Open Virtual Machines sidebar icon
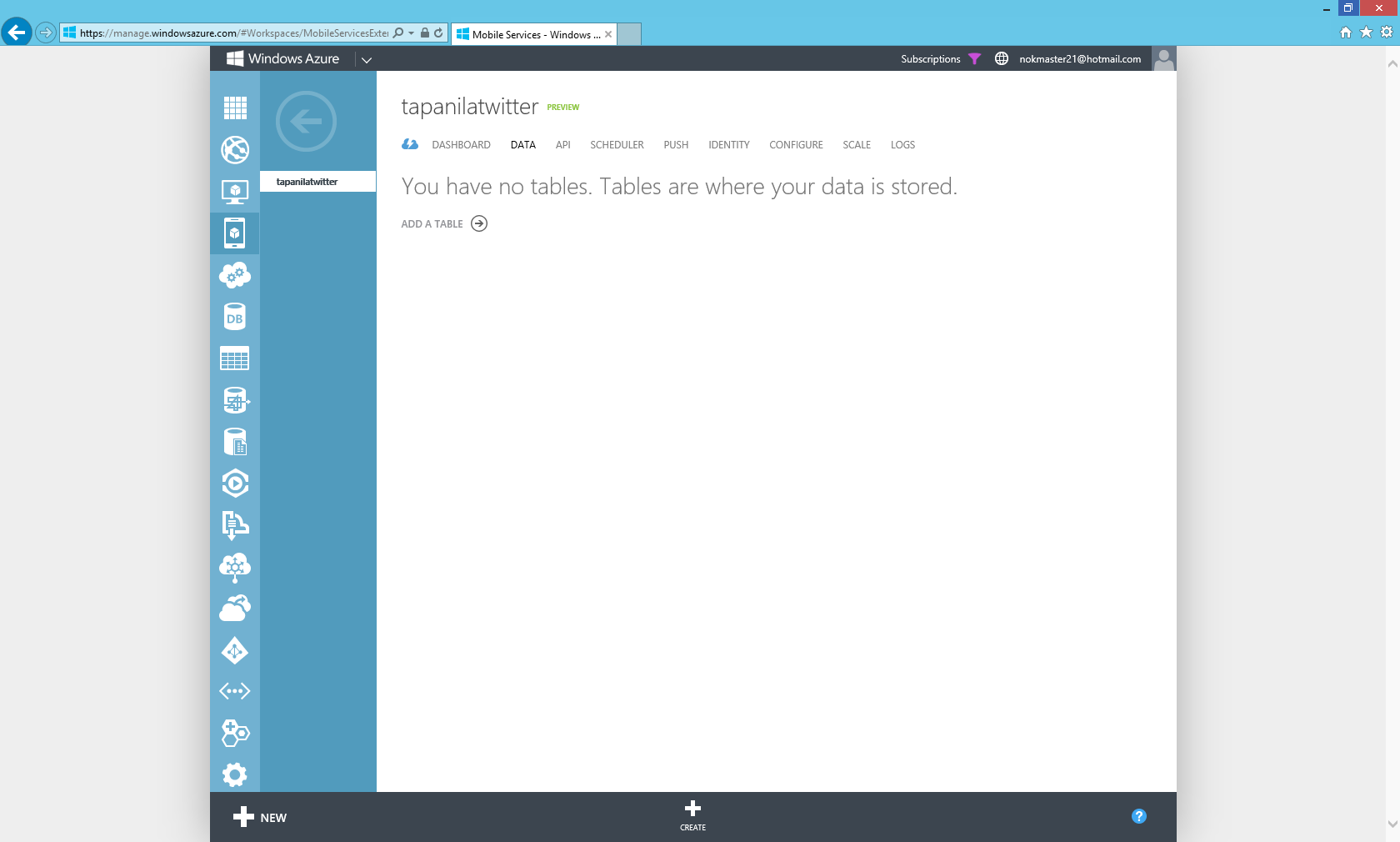1400x842 pixels. point(235,192)
